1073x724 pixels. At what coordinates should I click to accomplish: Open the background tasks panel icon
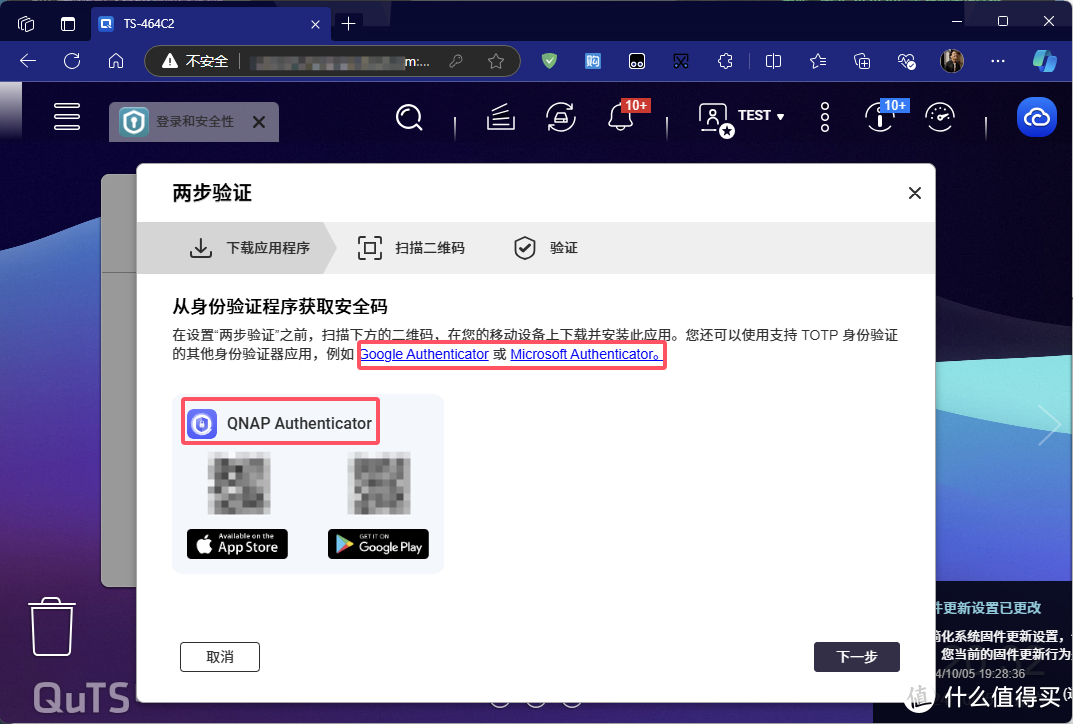(x=500, y=117)
